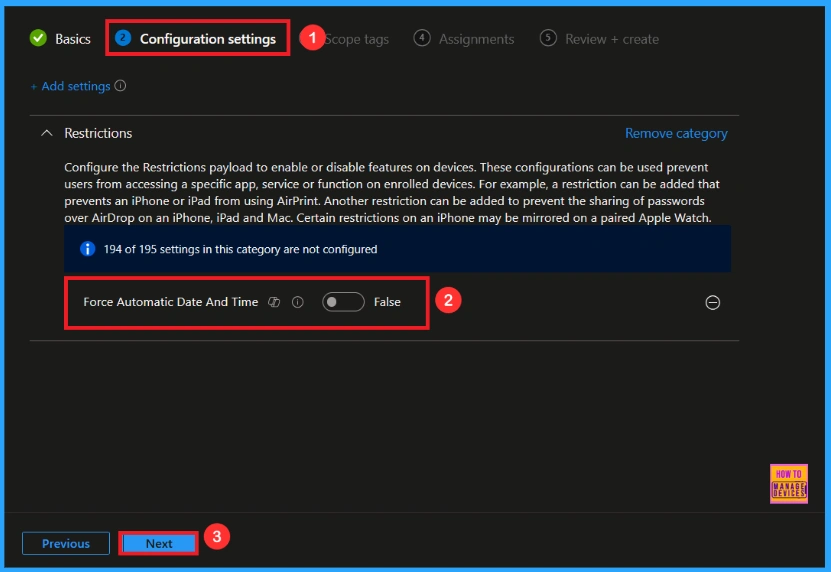
Task: Click the False toggle state label
Action: (x=387, y=302)
